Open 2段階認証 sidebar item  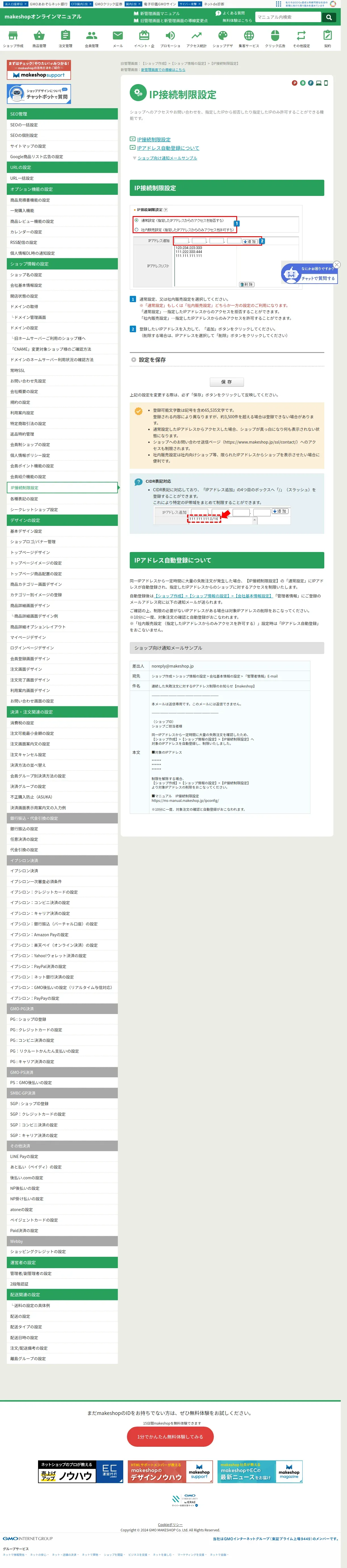[62, 1284]
